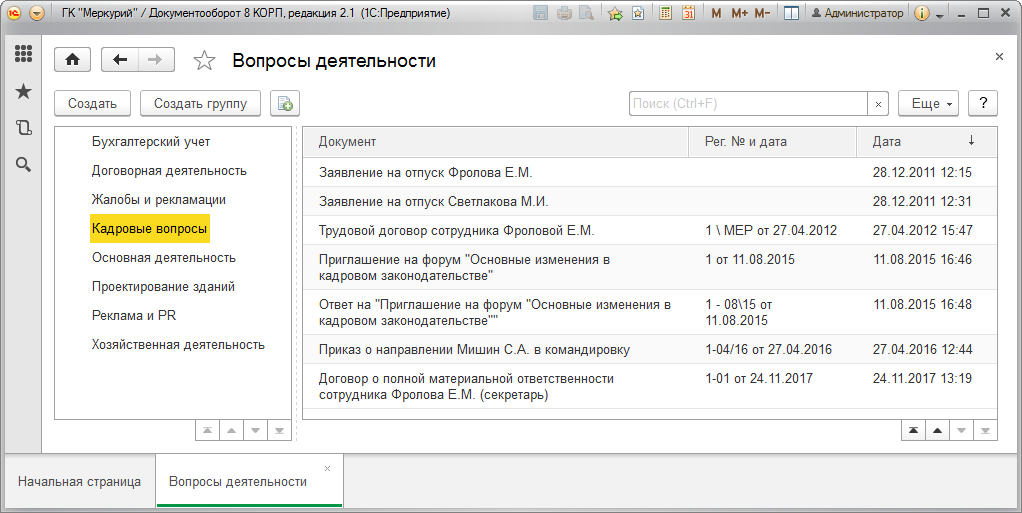
Task: Open the Calendar icon in title bar
Action: point(688,13)
